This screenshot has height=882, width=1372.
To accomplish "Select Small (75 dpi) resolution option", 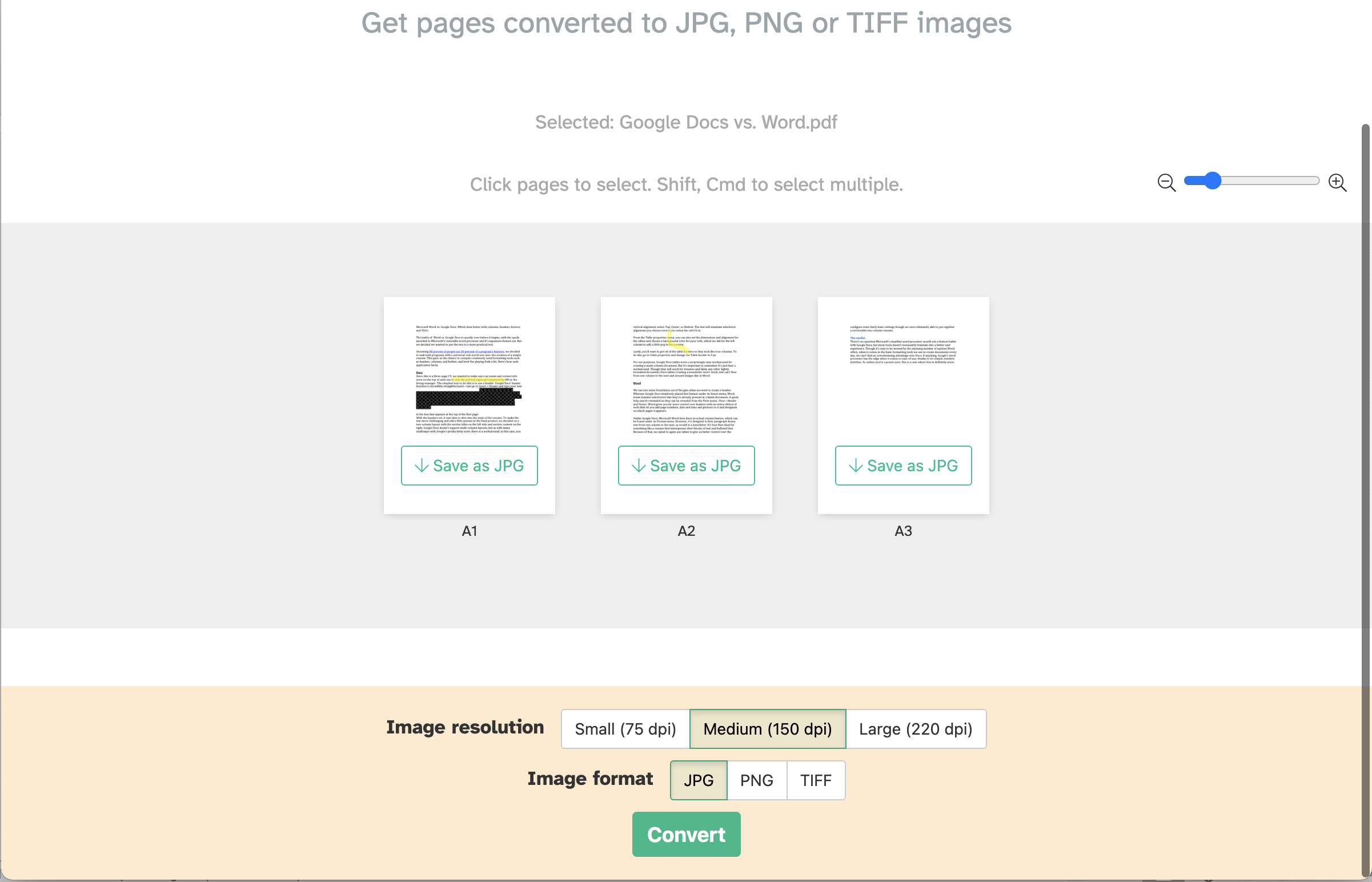I will click(x=626, y=728).
